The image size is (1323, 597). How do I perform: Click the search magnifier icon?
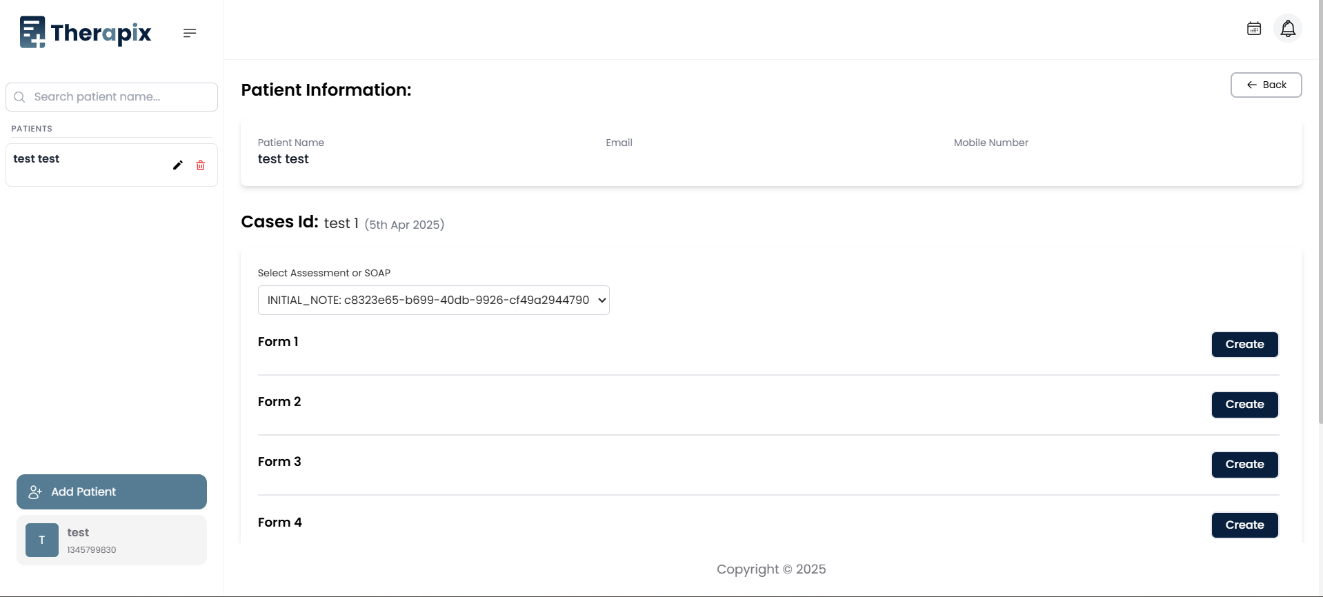20,97
